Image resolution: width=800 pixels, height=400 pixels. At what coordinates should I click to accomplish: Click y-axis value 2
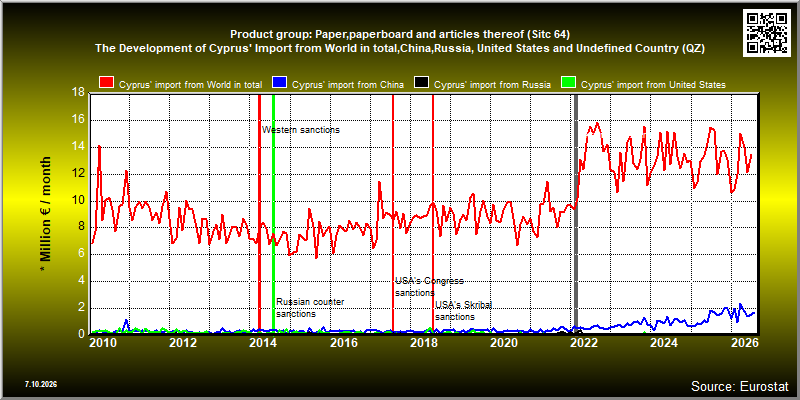coord(82,308)
